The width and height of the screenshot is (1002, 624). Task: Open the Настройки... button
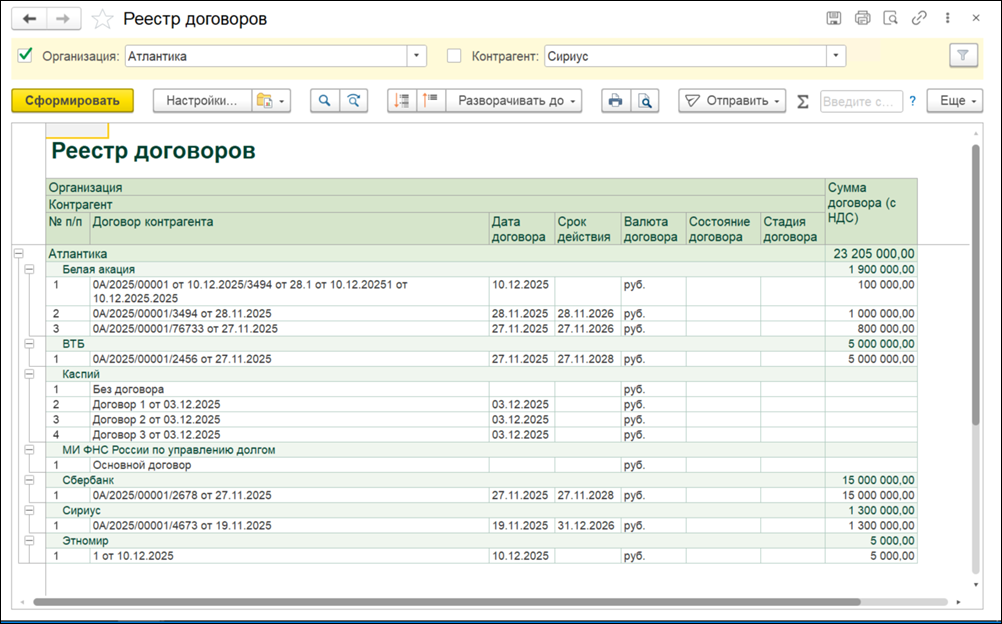click(202, 101)
